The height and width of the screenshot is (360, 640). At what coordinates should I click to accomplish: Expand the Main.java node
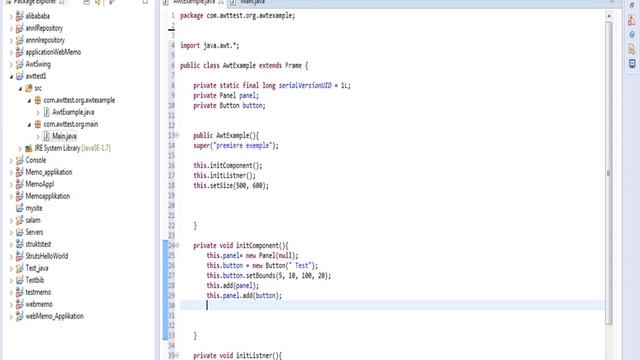[38, 136]
